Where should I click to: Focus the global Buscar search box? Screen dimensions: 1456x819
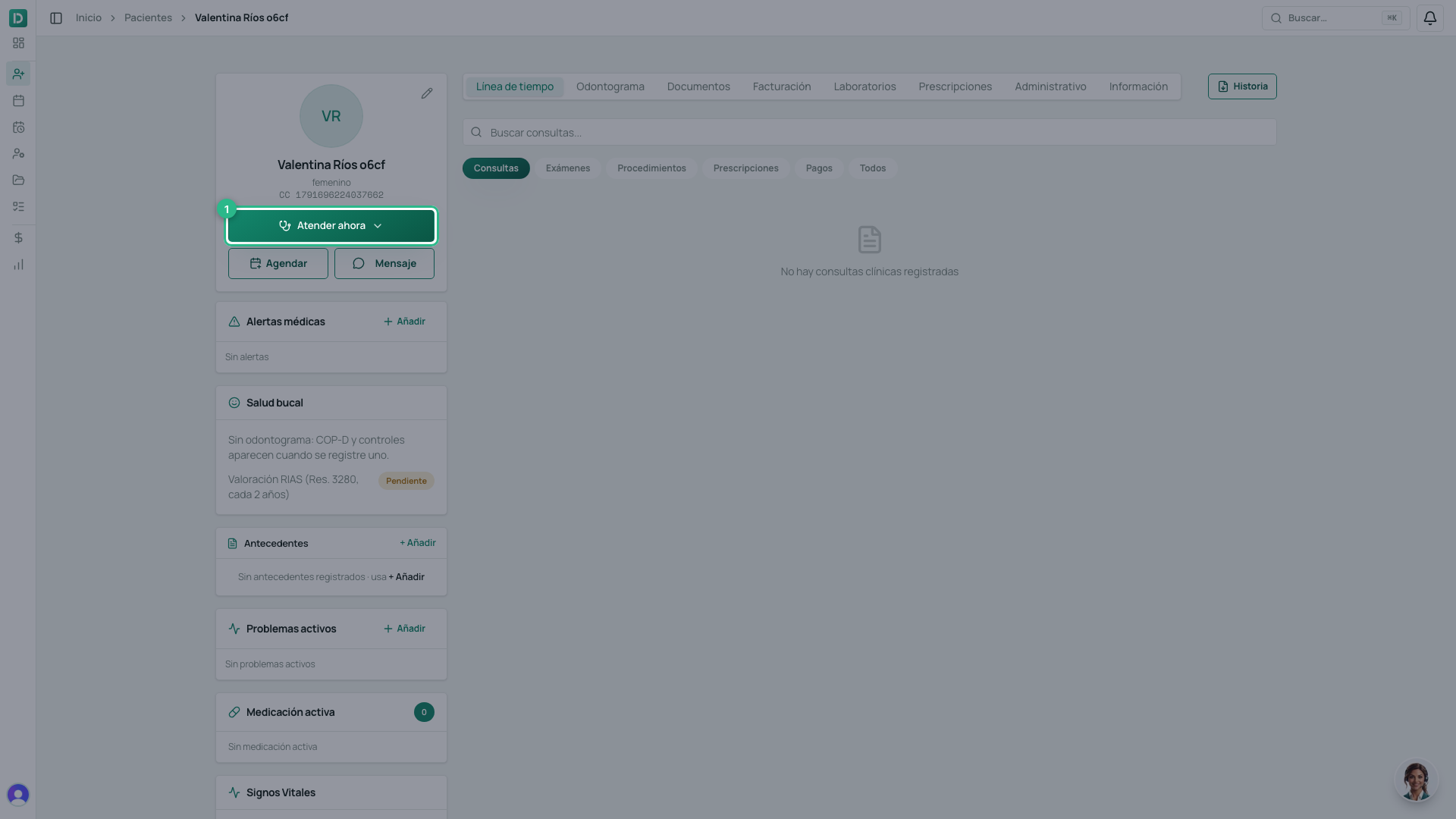[1335, 17]
